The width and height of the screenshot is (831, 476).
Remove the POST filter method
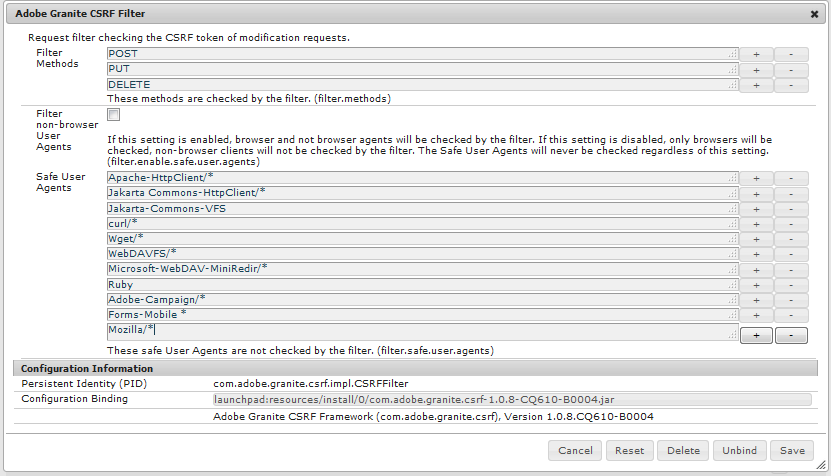click(791, 54)
